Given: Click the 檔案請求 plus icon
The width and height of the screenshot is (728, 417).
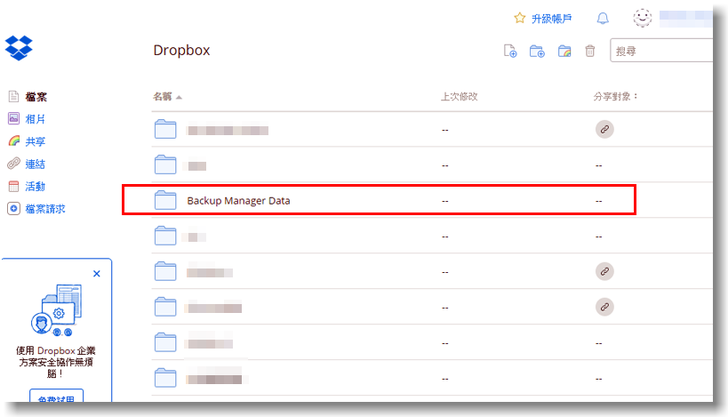Looking at the screenshot, I should point(14,208).
